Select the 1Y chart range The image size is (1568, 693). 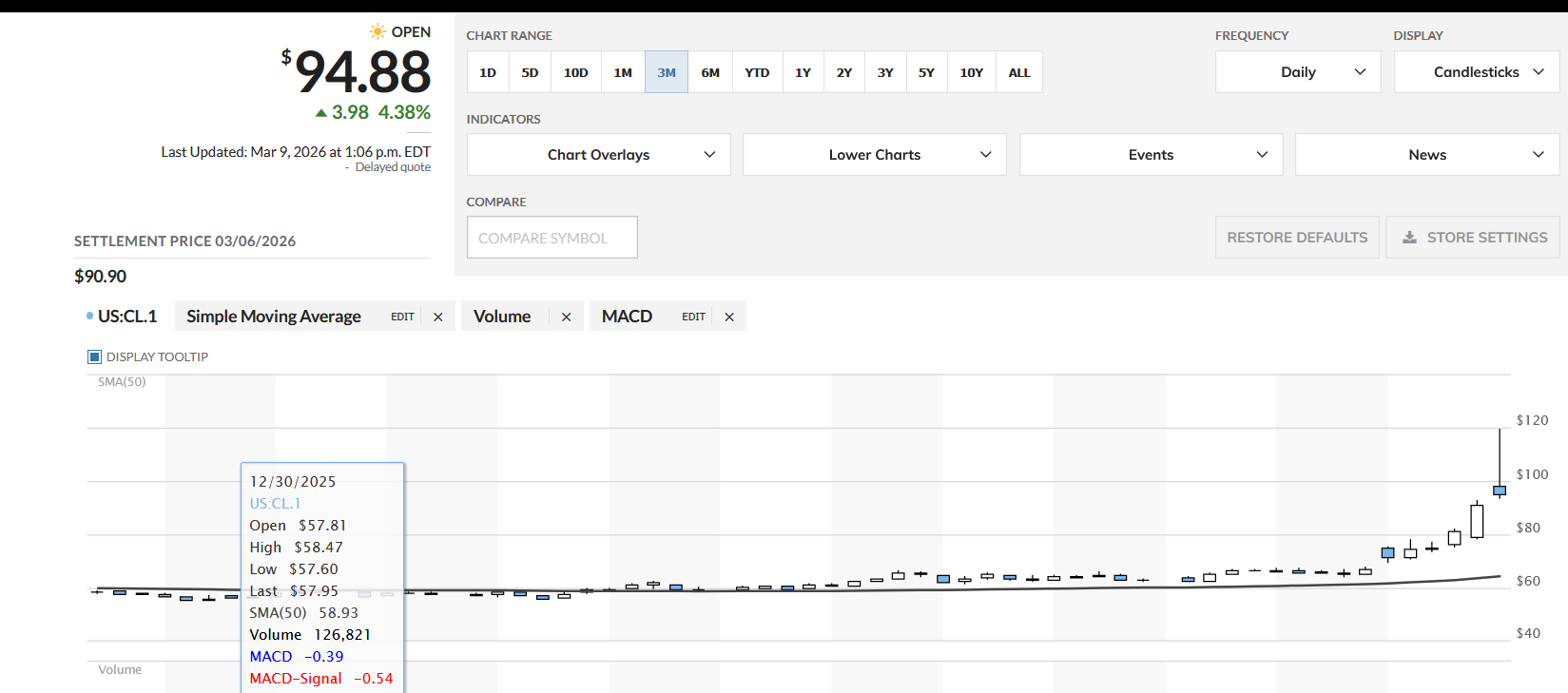(x=803, y=72)
